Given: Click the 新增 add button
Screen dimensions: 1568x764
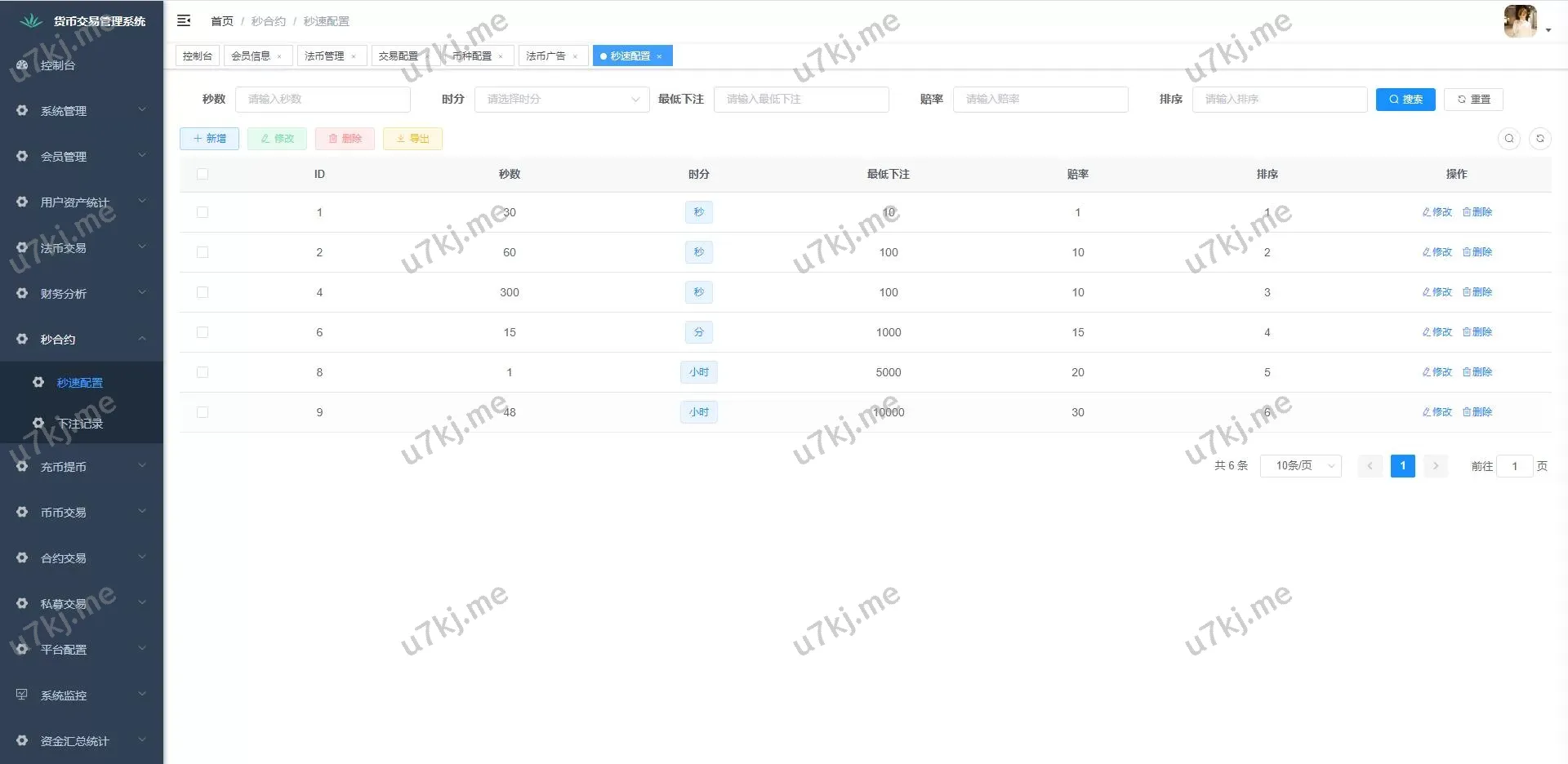Looking at the screenshot, I should point(209,139).
